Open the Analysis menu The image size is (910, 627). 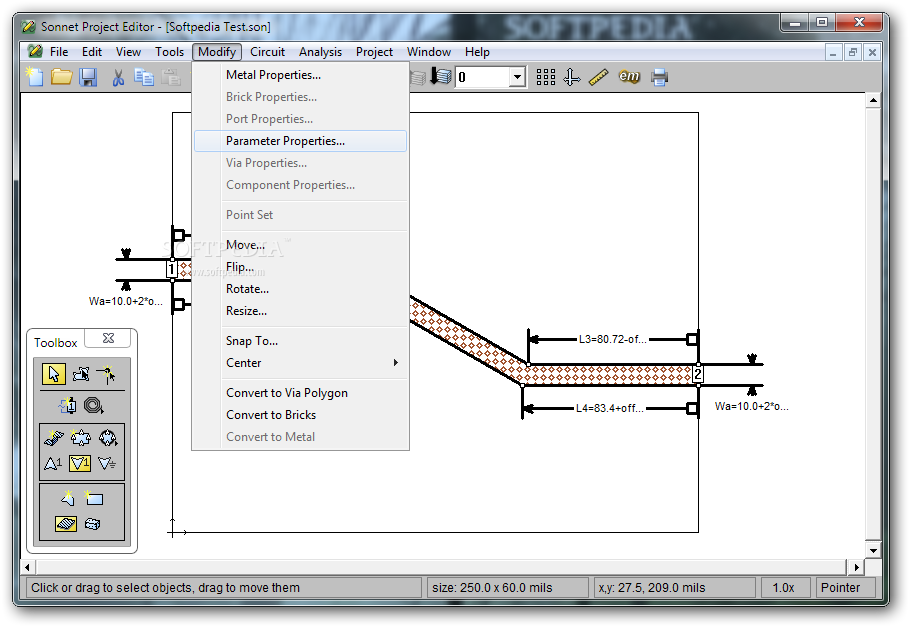pyautogui.click(x=320, y=52)
